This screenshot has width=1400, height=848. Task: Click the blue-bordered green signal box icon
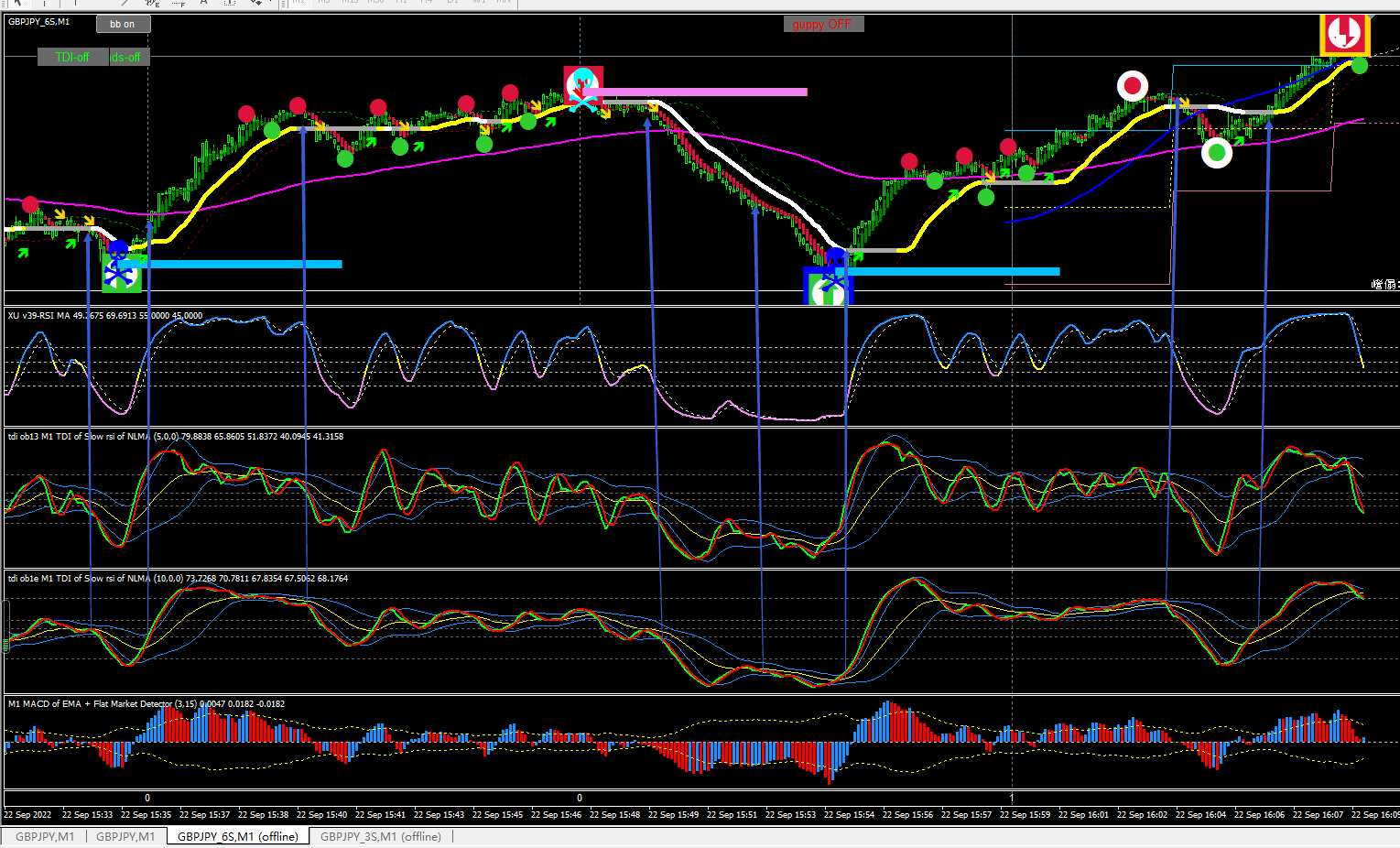pyautogui.click(x=828, y=286)
